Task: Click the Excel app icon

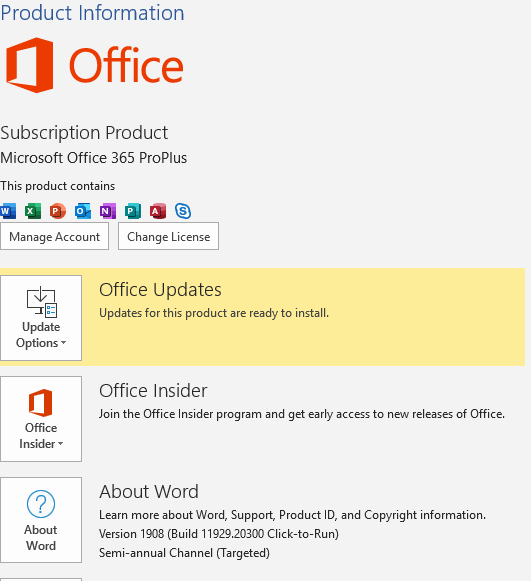Action: pos(33,211)
